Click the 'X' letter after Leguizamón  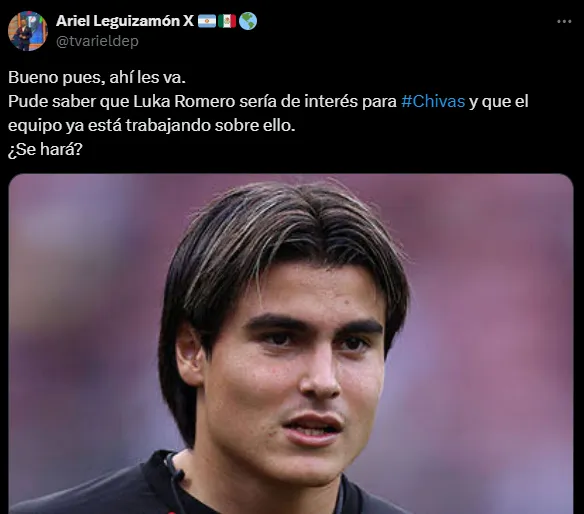coord(188,21)
